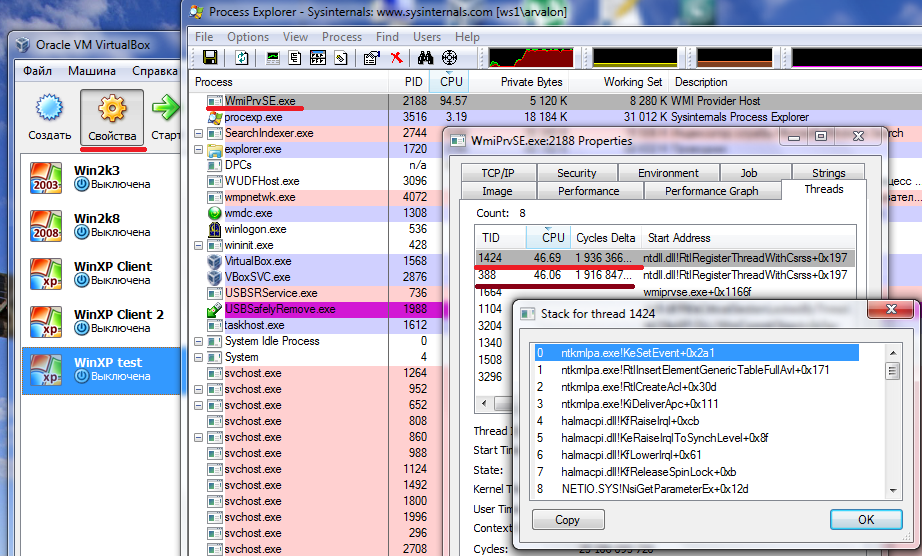
Task: Open the Файл menu in VirtualBox
Action: click(x=37, y=71)
